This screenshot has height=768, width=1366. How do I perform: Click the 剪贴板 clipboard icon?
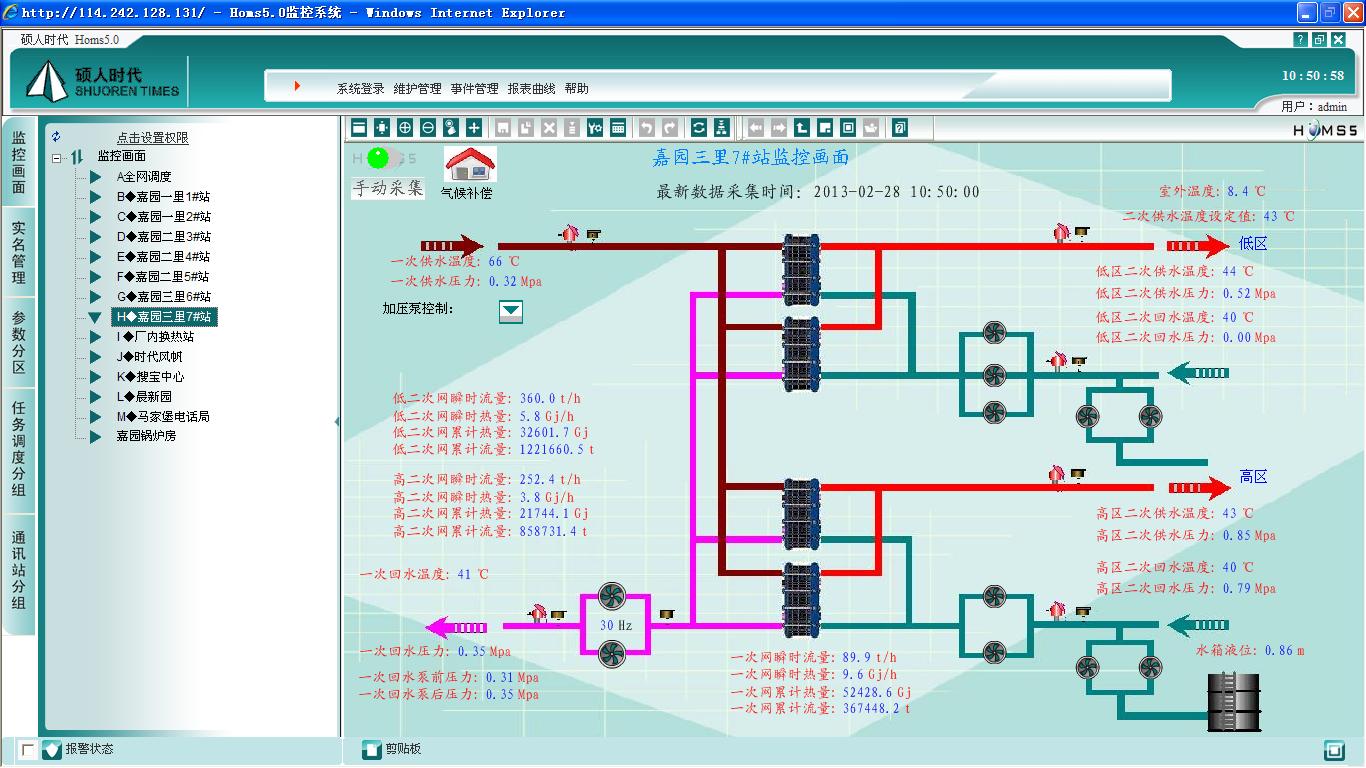pos(371,749)
